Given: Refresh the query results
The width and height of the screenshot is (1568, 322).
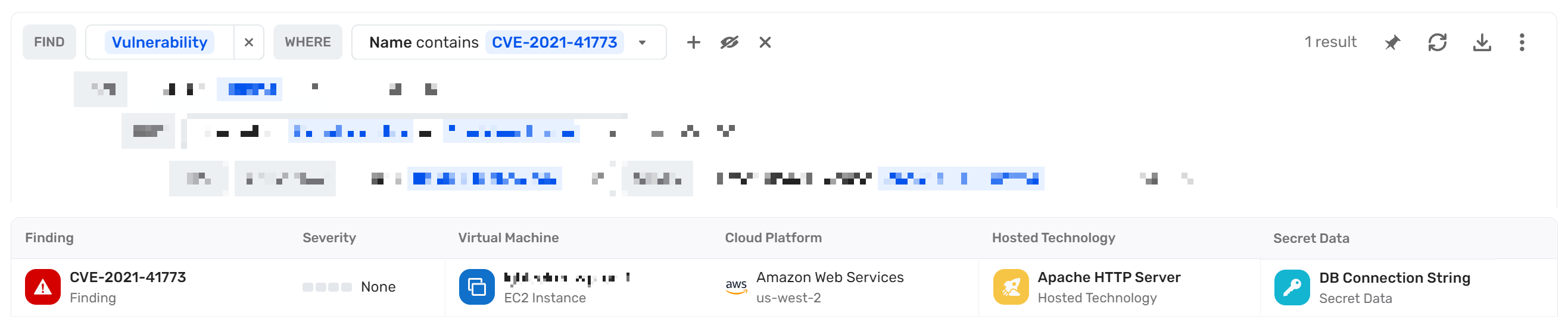Looking at the screenshot, I should pyautogui.click(x=1437, y=42).
